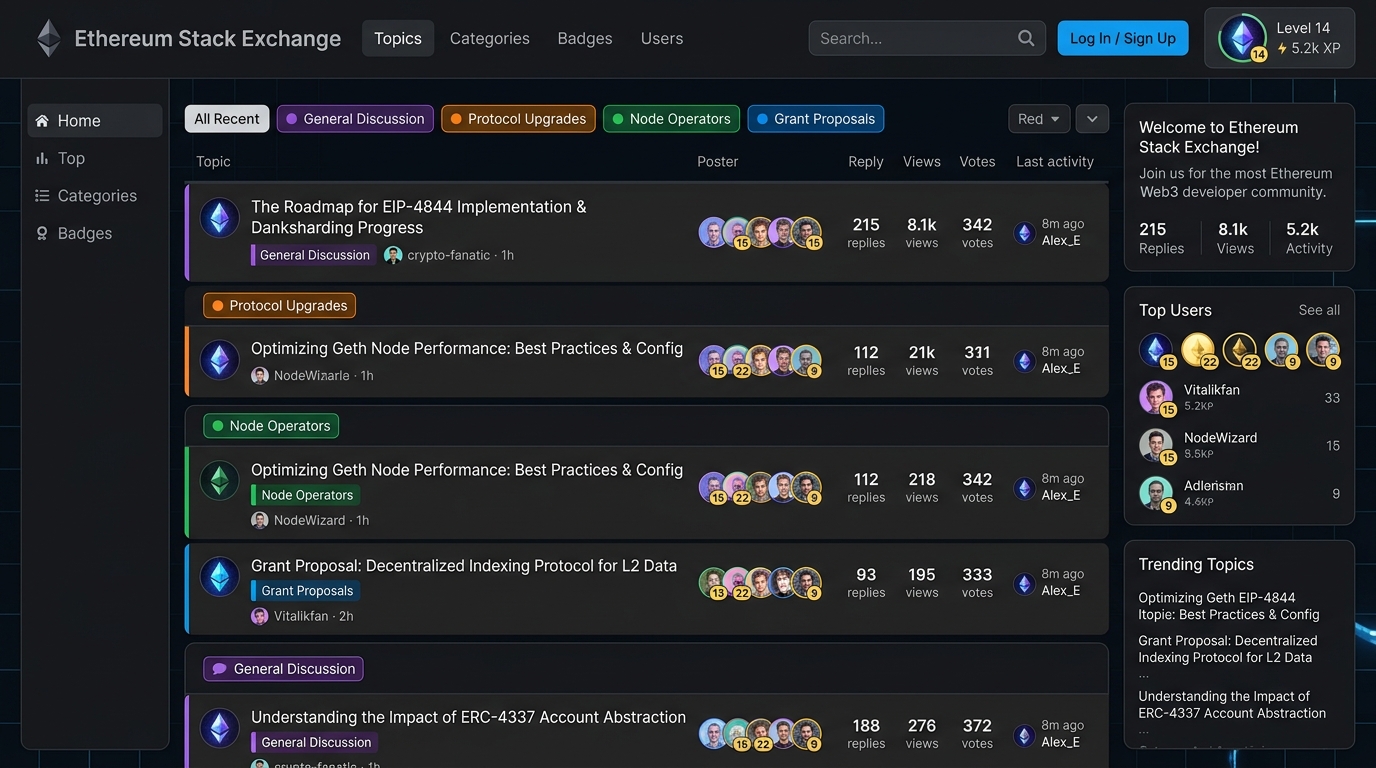1376x768 pixels.
Task: Click the Ethereum logo in the header
Action: point(48,38)
